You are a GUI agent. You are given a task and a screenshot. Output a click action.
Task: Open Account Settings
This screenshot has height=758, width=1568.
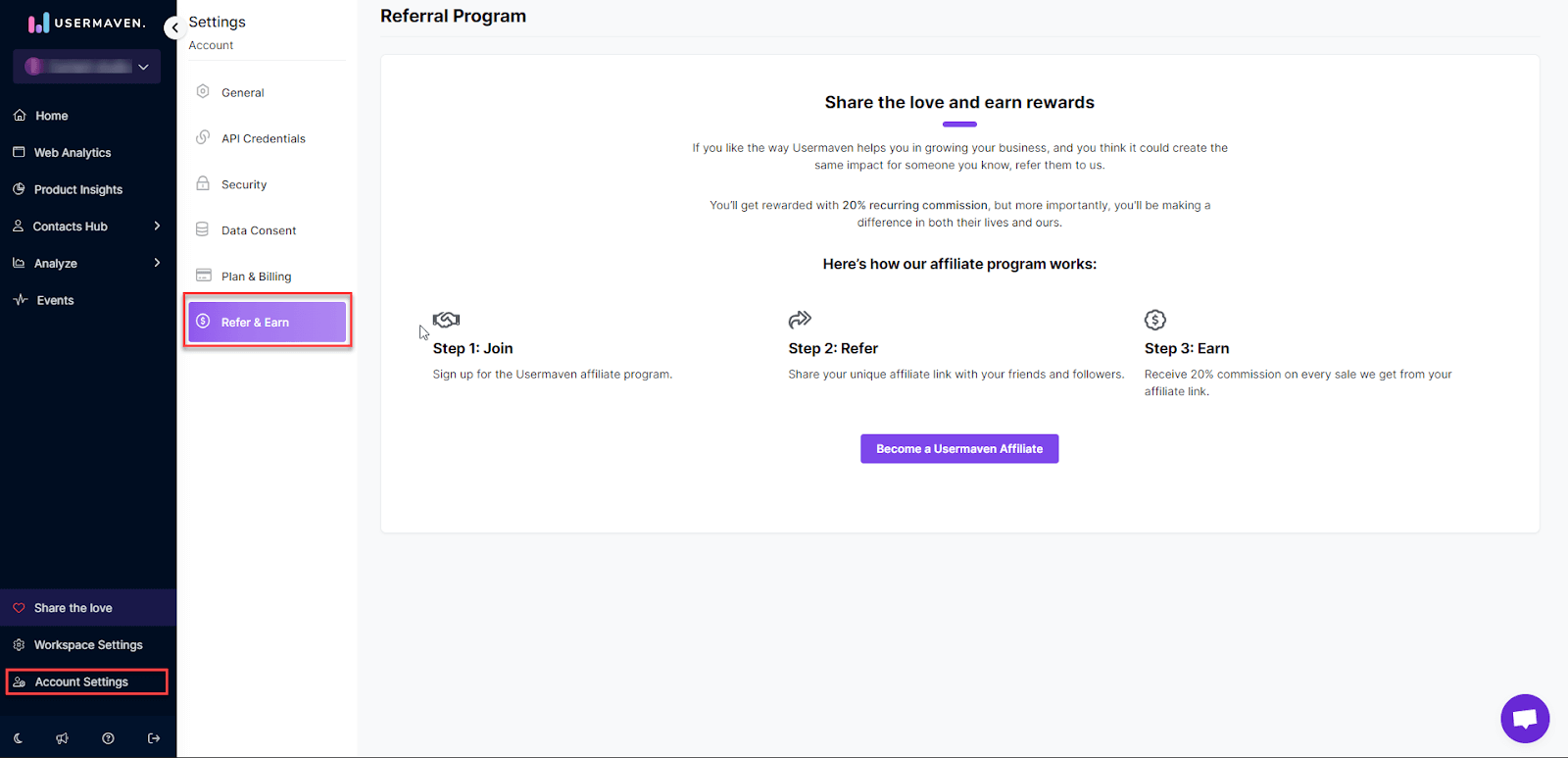[x=80, y=682]
